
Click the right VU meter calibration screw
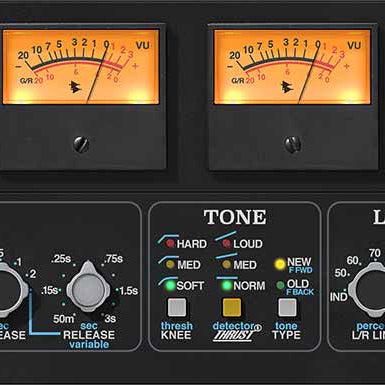[293, 144]
